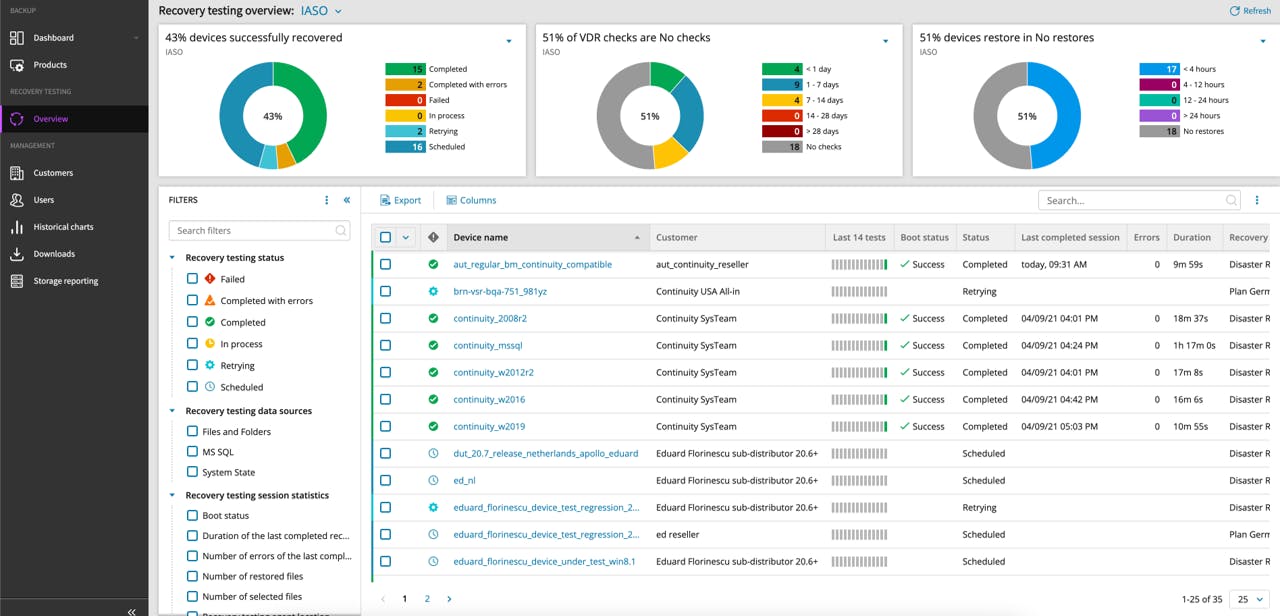
Task: Collapse the left sidebar with bottom chevrons
Action: [131, 610]
